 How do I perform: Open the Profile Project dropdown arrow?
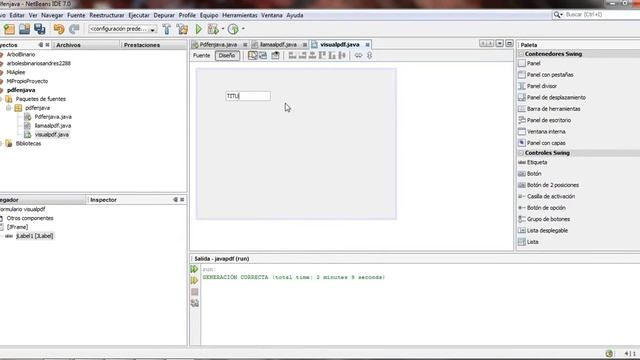point(243,29)
